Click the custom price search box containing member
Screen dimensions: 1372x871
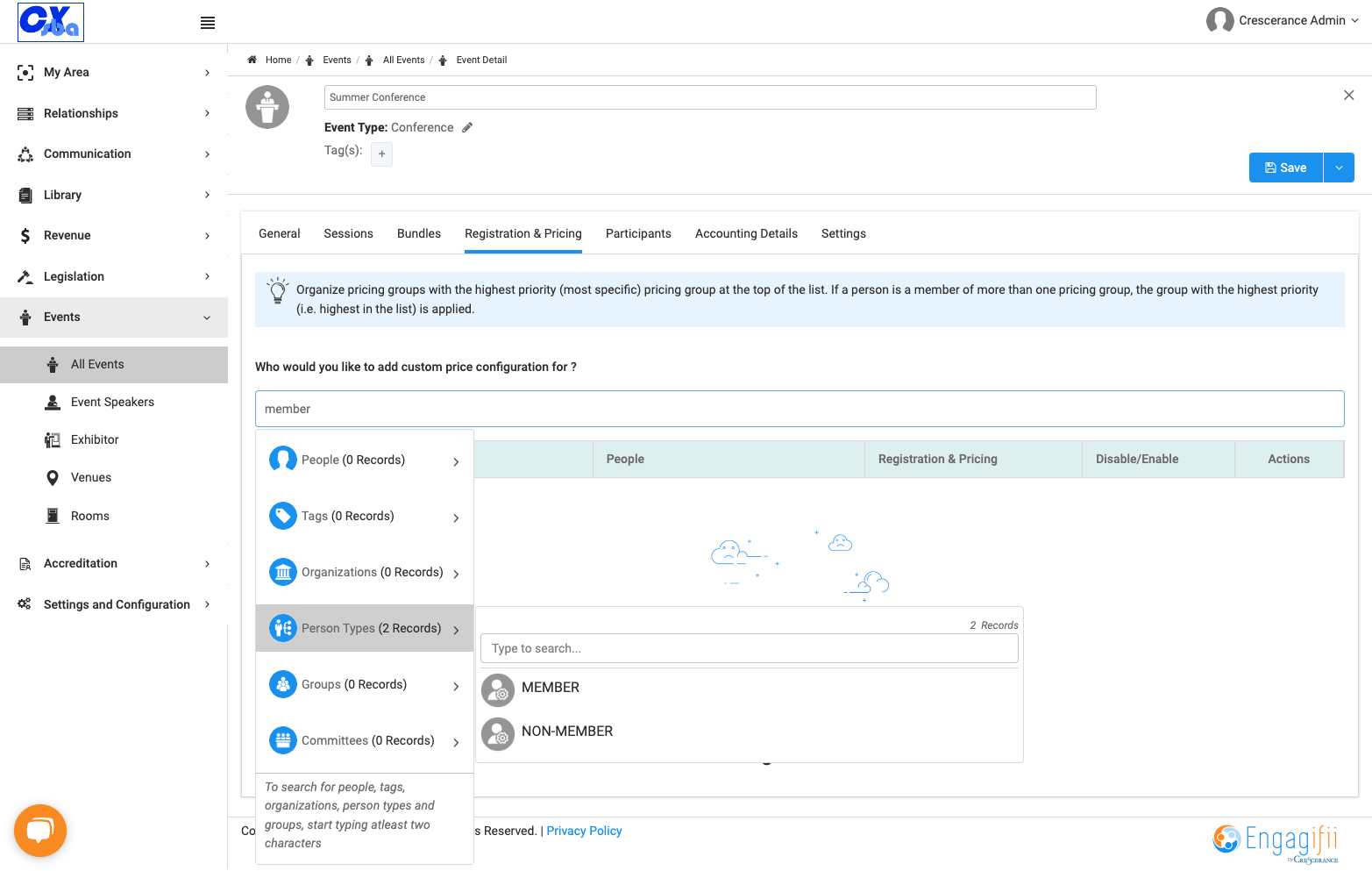tap(800, 409)
